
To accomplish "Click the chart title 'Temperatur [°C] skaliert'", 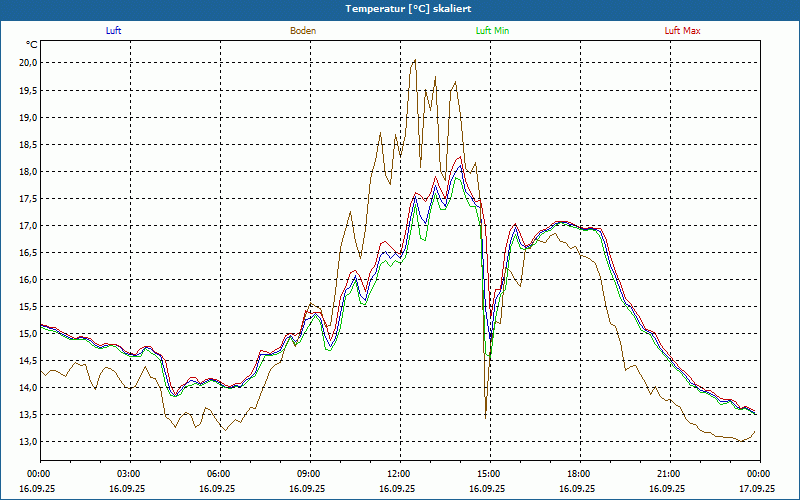I will 399,9.
